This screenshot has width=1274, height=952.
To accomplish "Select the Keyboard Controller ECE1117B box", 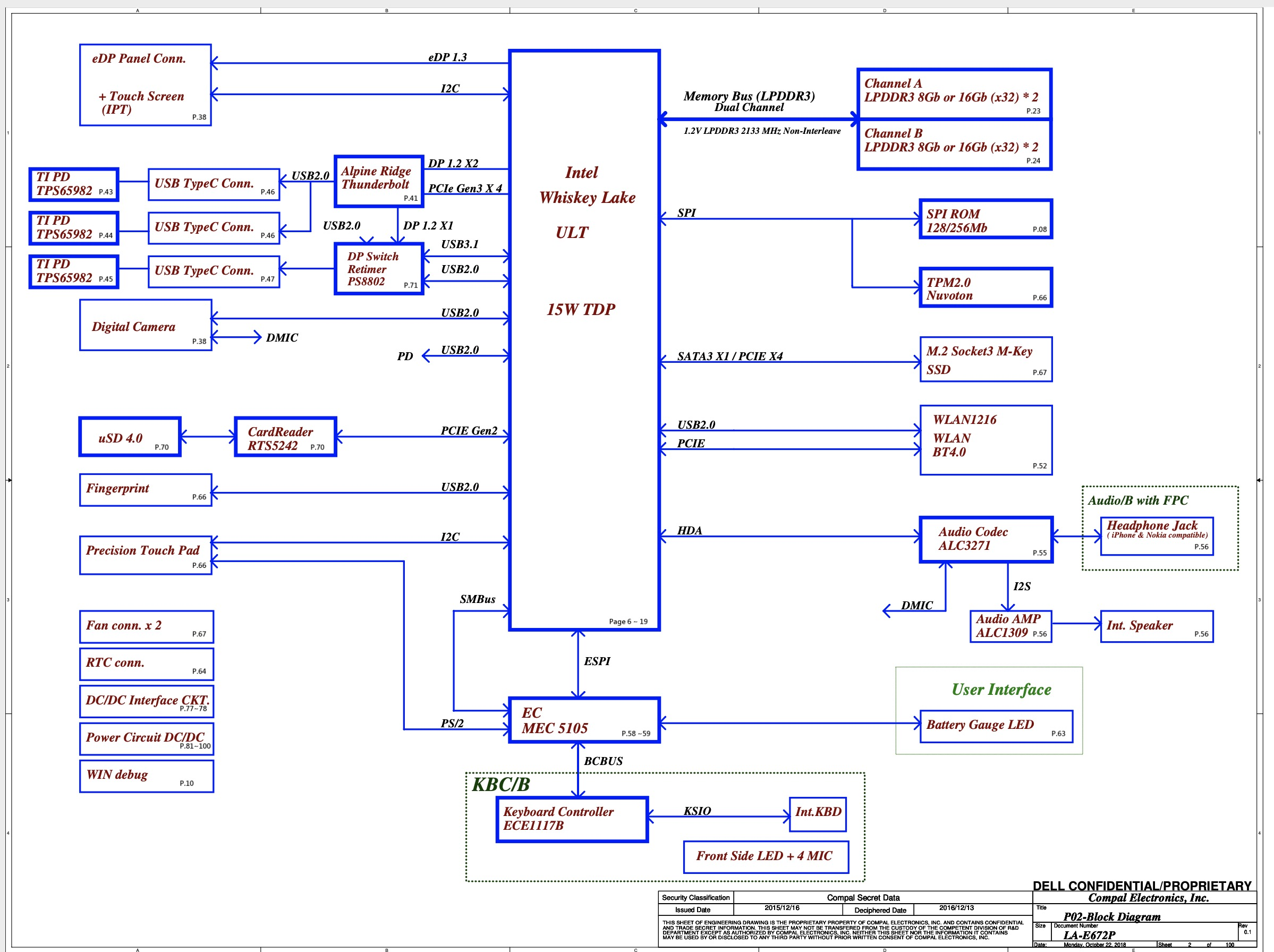I will [572, 819].
